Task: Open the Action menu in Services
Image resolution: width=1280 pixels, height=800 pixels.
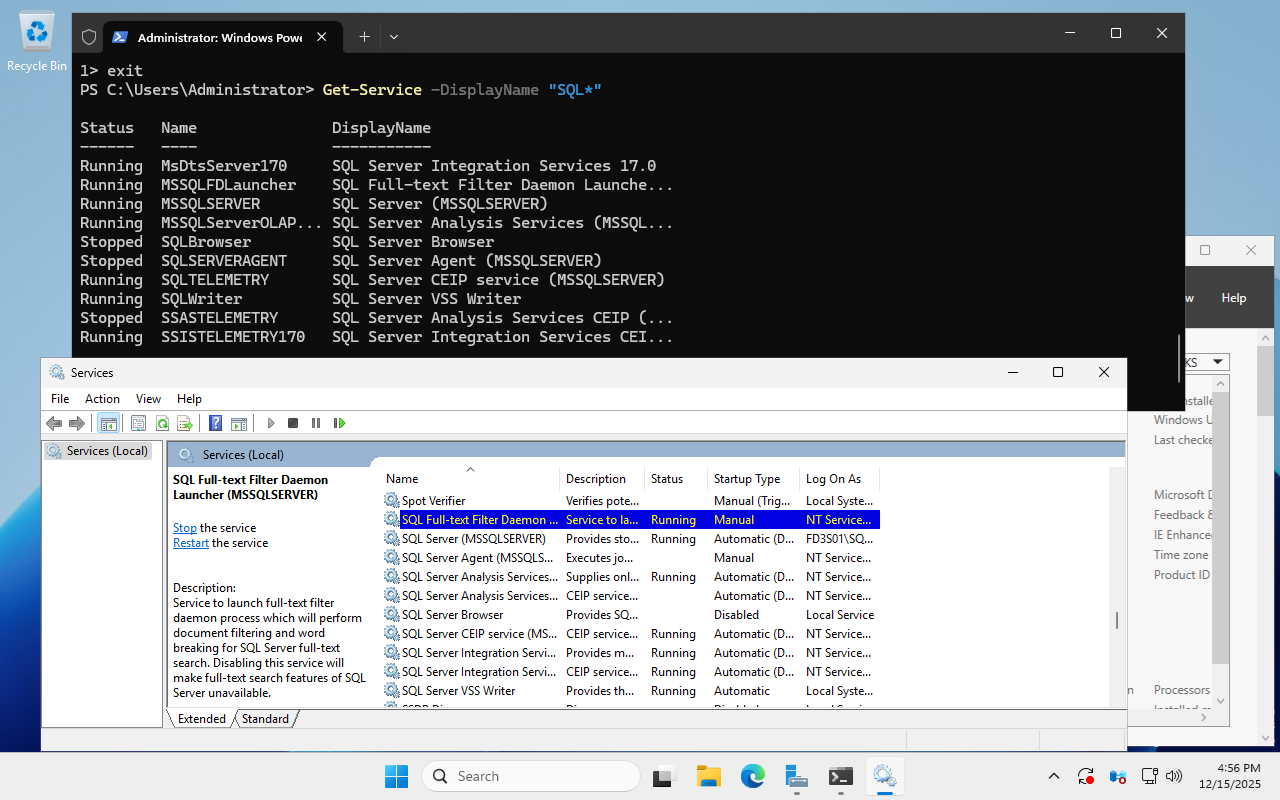Action: pos(102,398)
